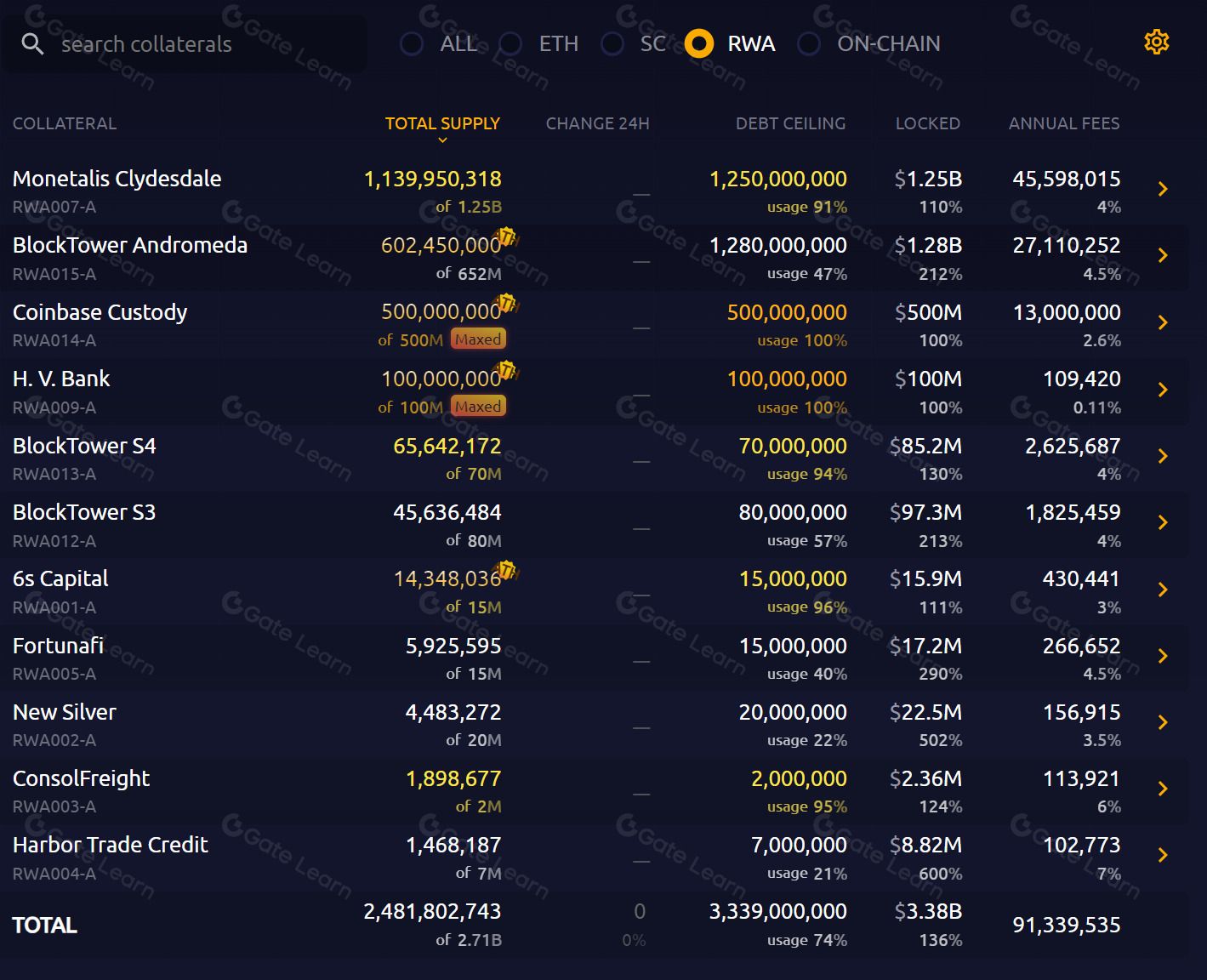
Task: Click the Maxed badge on H. V. Bank
Action: click(x=478, y=407)
